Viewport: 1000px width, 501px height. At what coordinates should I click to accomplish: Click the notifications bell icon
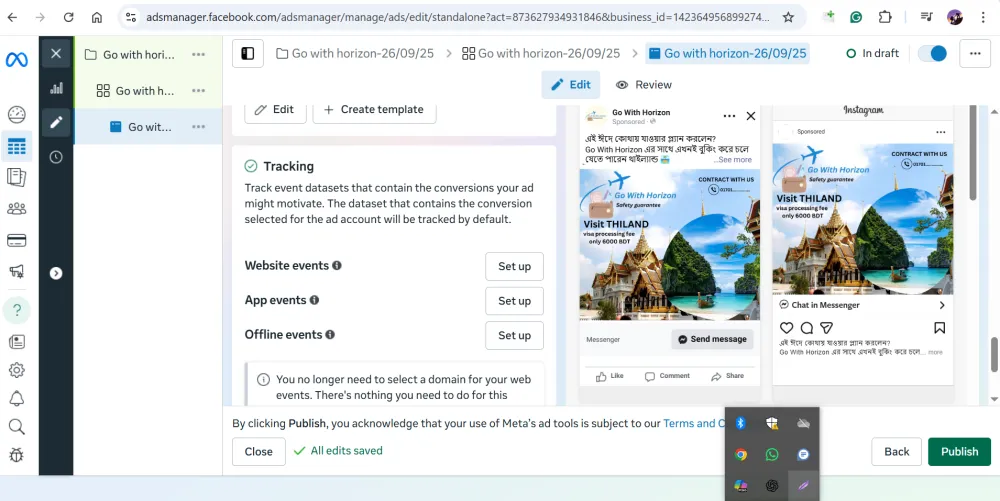click(16, 399)
